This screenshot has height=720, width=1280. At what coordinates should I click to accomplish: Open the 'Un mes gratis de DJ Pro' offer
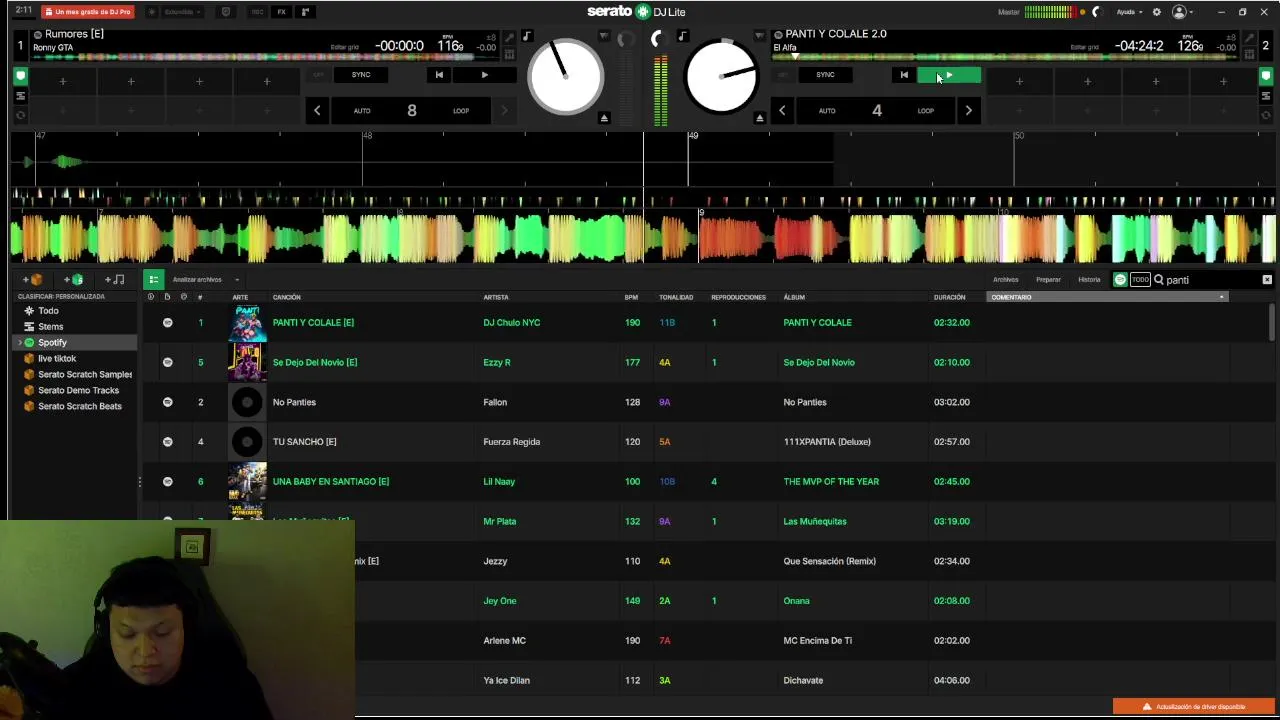pos(88,12)
